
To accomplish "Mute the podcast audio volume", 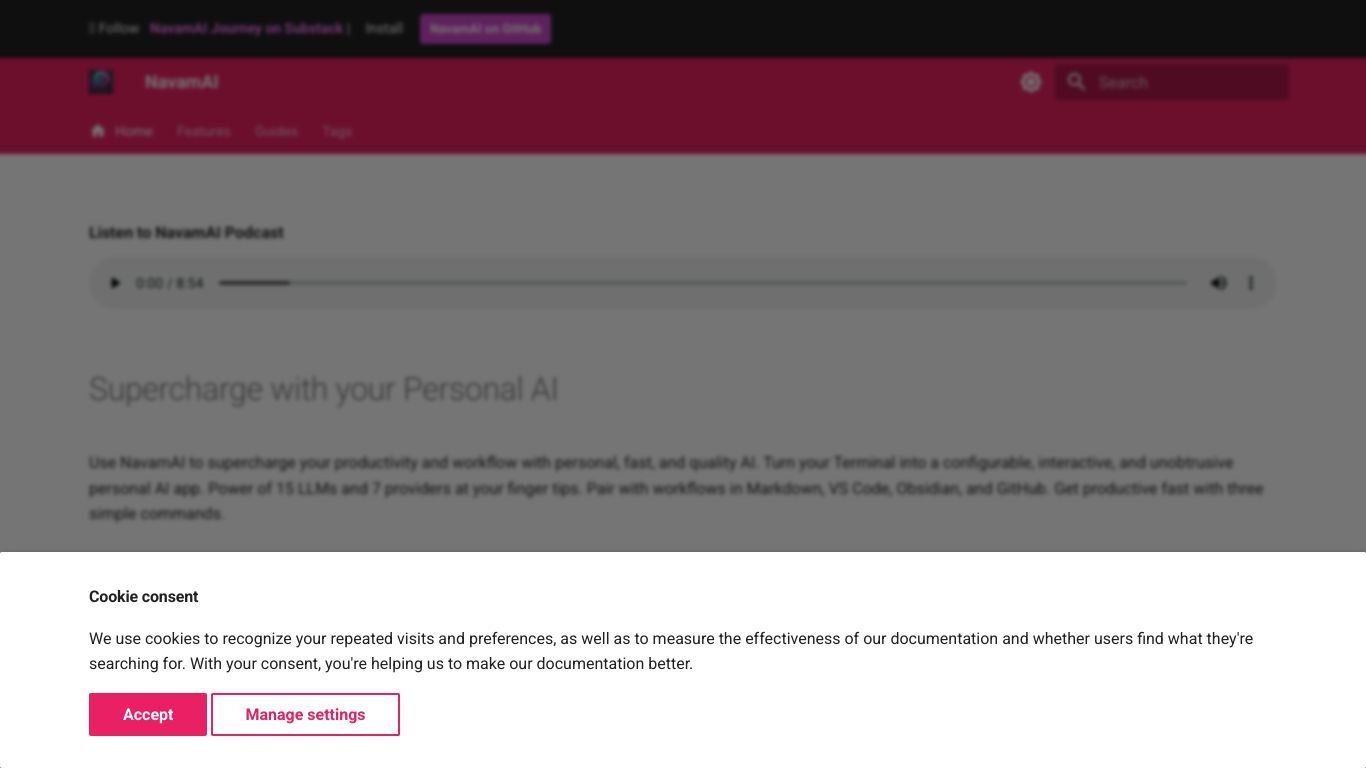I will (x=1218, y=283).
